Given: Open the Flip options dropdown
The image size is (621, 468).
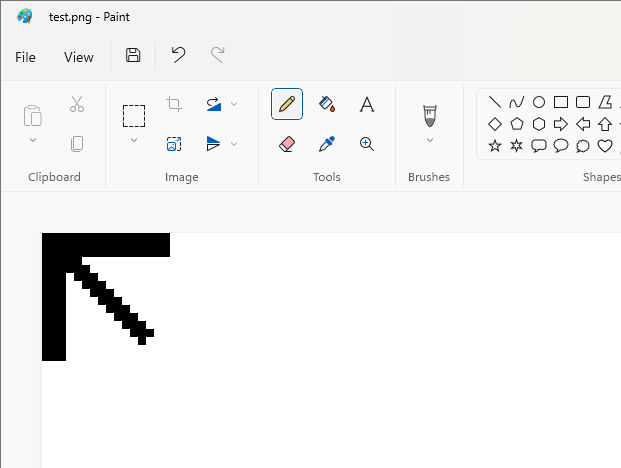Looking at the screenshot, I should click(234, 144).
